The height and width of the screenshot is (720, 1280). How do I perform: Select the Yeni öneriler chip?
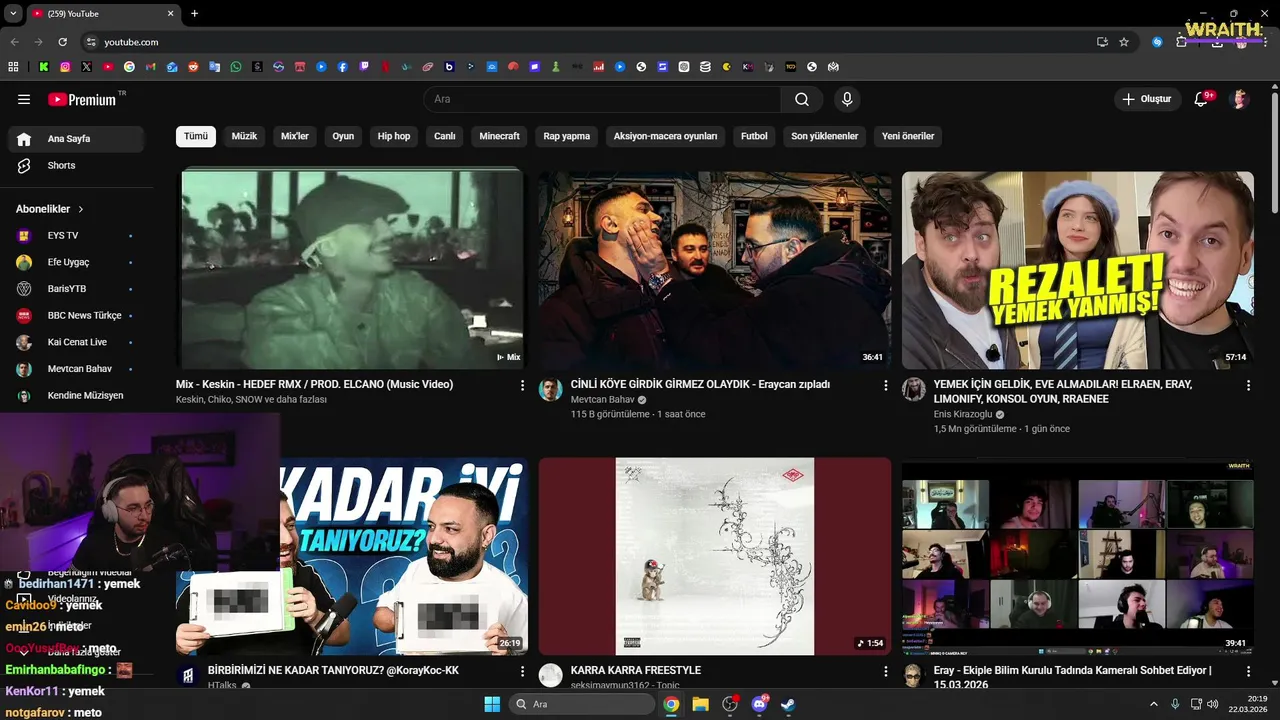(x=908, y=136)
